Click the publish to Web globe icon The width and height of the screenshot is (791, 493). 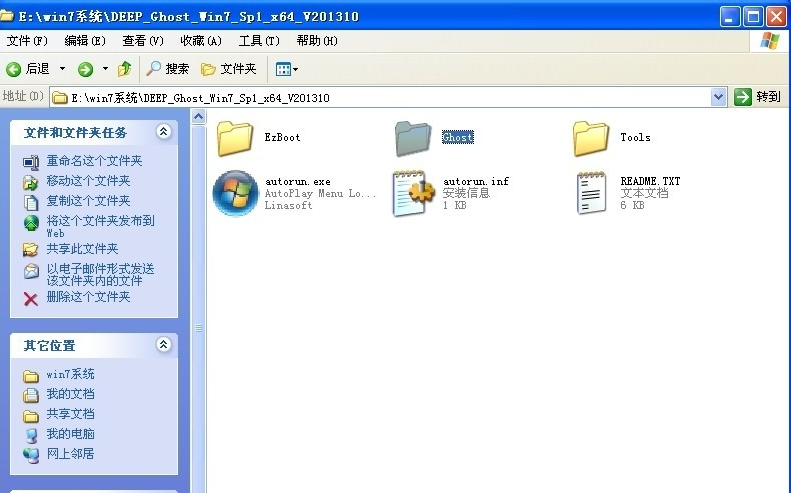point(31,223)
